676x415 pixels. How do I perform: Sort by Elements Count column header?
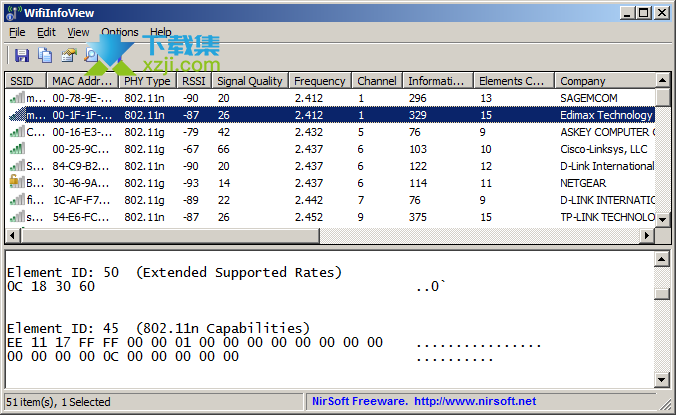coord(513,81)
